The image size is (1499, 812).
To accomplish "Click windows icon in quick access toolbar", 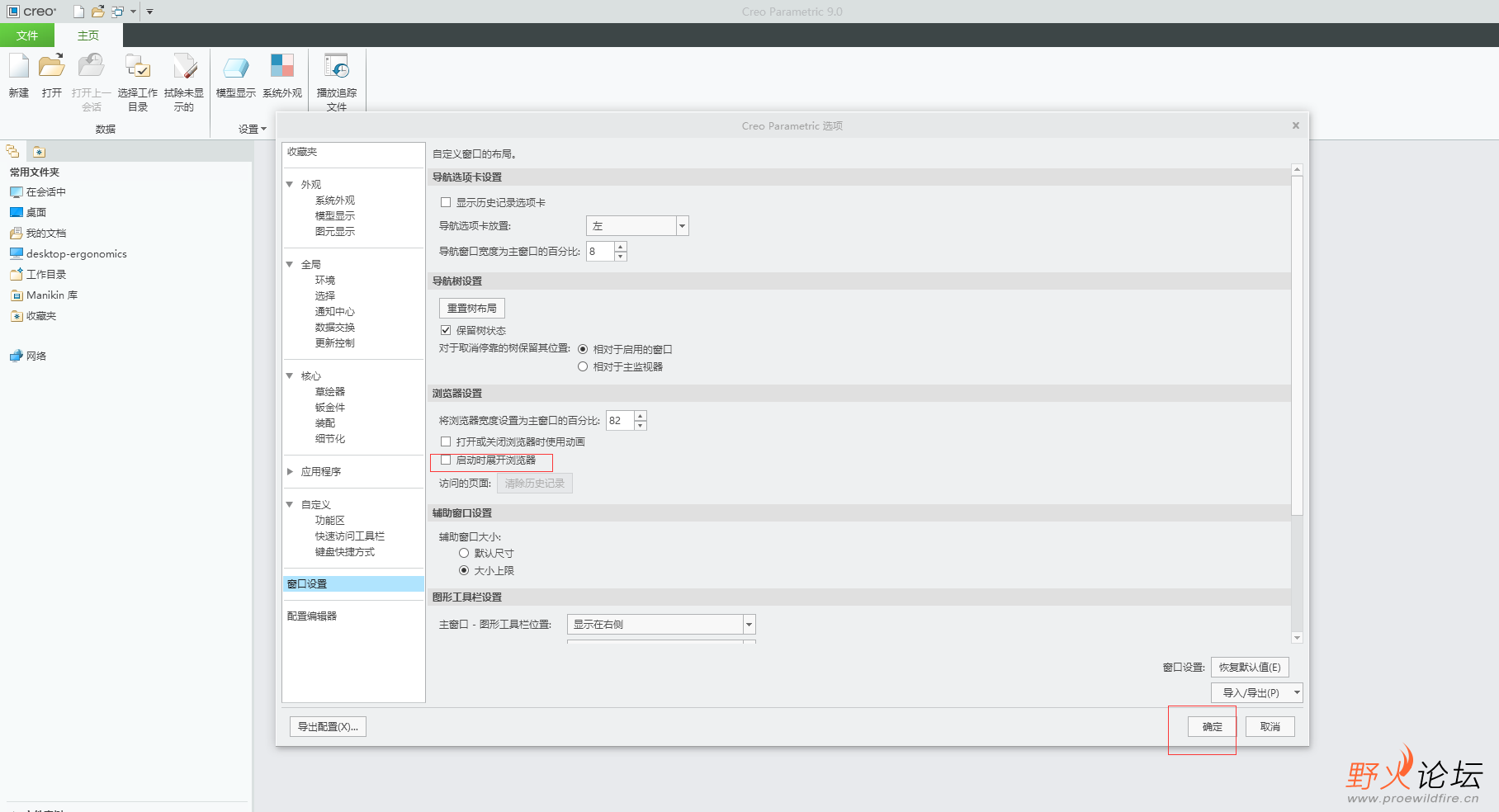I will coord(117,12).
